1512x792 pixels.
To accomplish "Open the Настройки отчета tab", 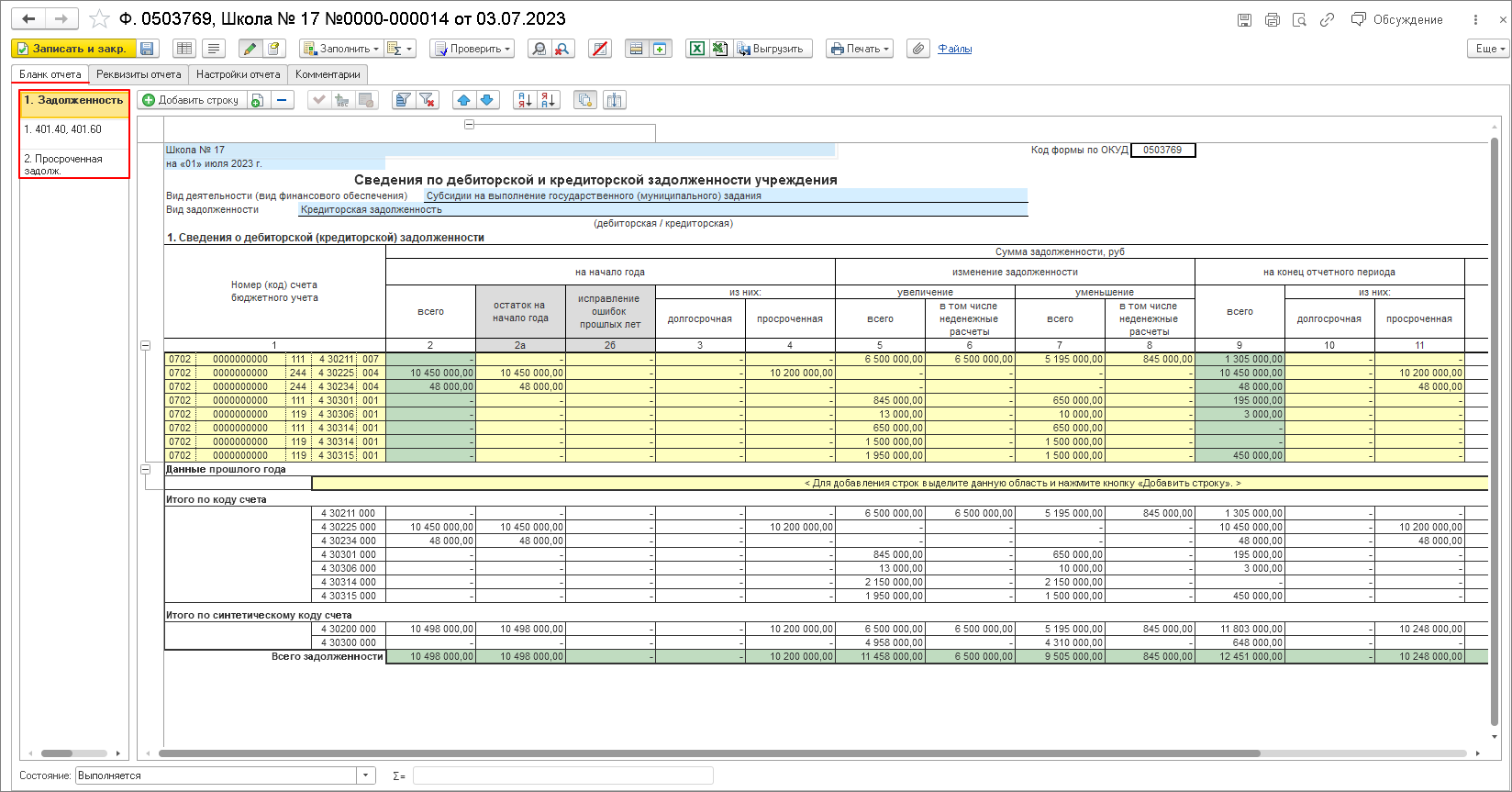I will click(238, 74).
